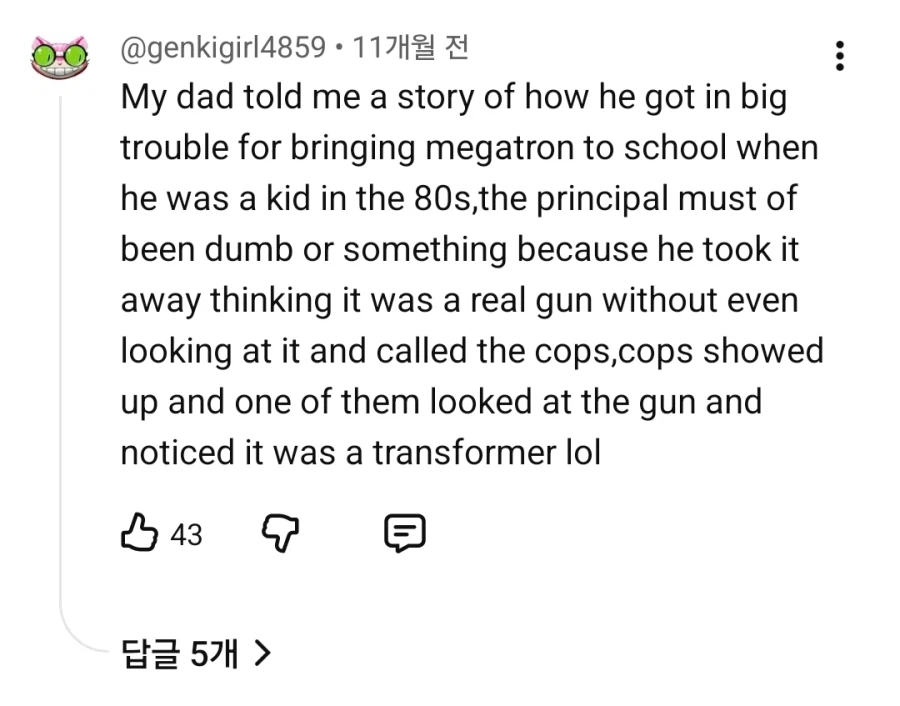Image resolution: width=900 pixels, height=706 pixels.
Task: Visit the commenter's profile picture link
Action: [60, 60]
